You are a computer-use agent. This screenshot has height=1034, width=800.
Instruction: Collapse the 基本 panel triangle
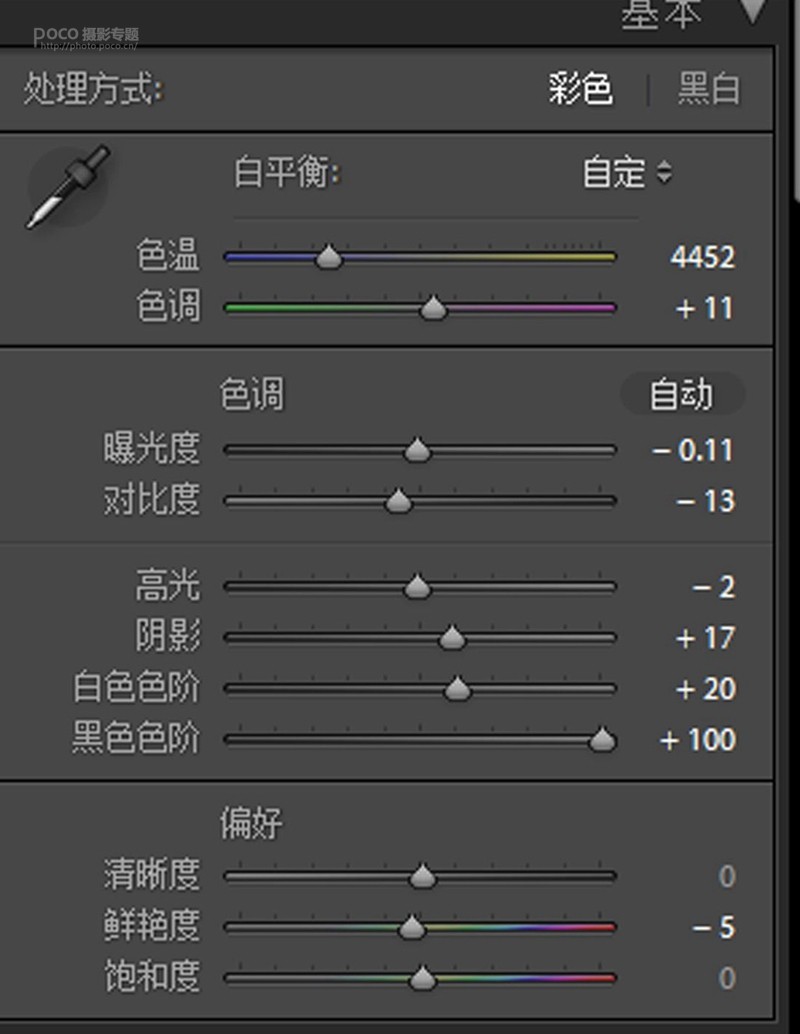(x=751, y=12)
